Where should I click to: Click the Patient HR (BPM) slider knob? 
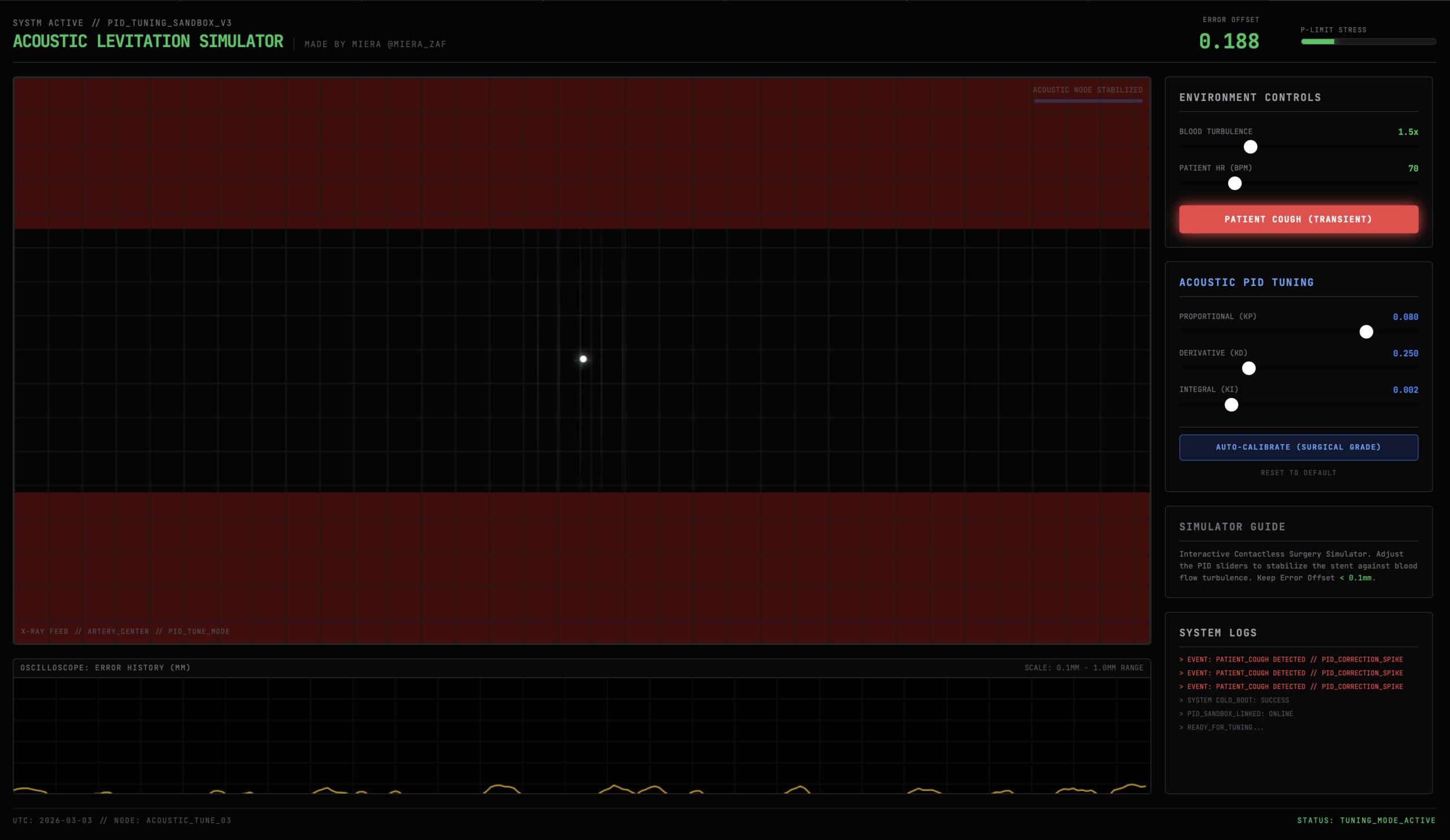click(x=1234, y=184)
